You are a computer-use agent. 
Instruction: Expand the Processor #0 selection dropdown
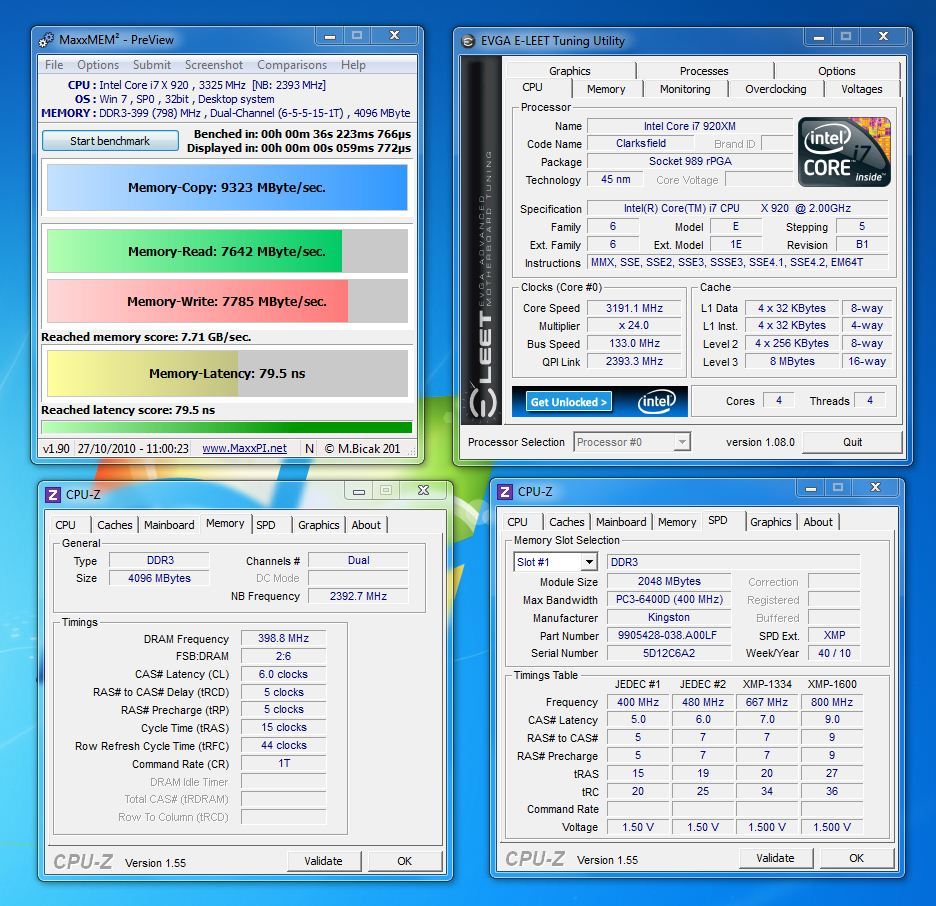(681, 442)
